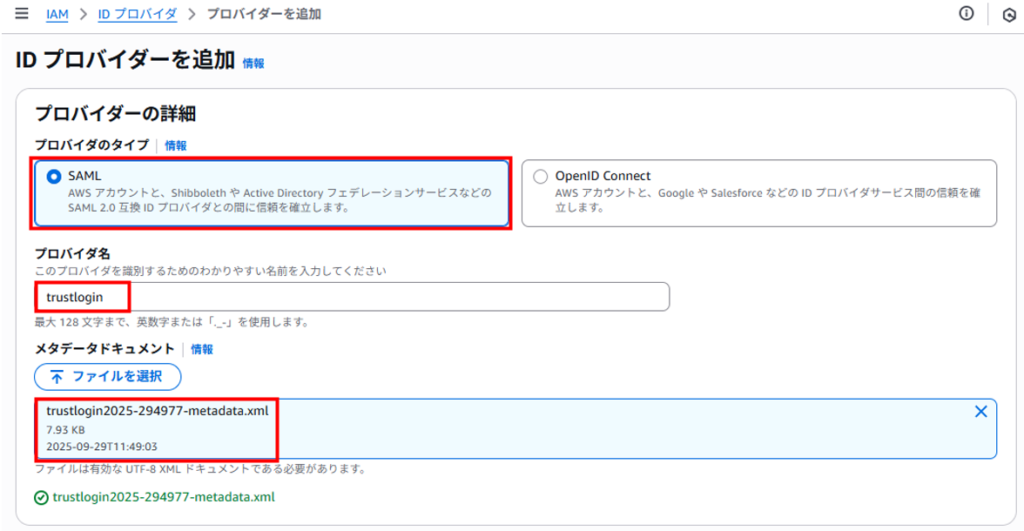Screen dimensions: 1024x531
Task: Open the hamburger navigation menu
Action: click(22, 15)
